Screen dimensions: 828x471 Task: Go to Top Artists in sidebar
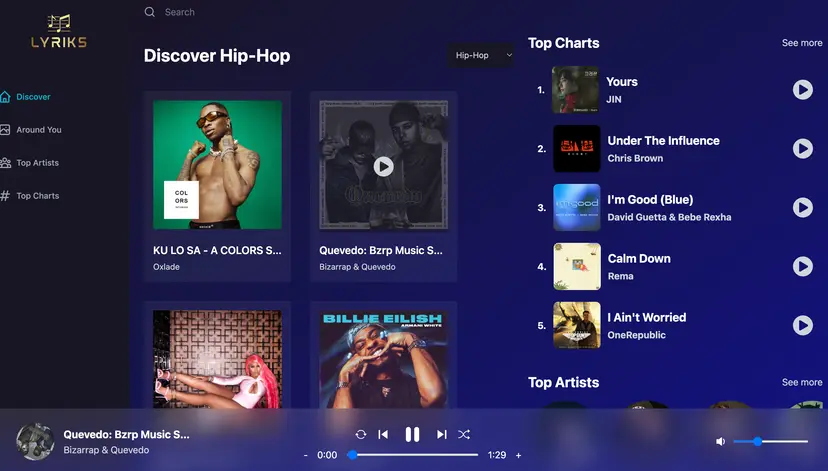coord(37,163)
